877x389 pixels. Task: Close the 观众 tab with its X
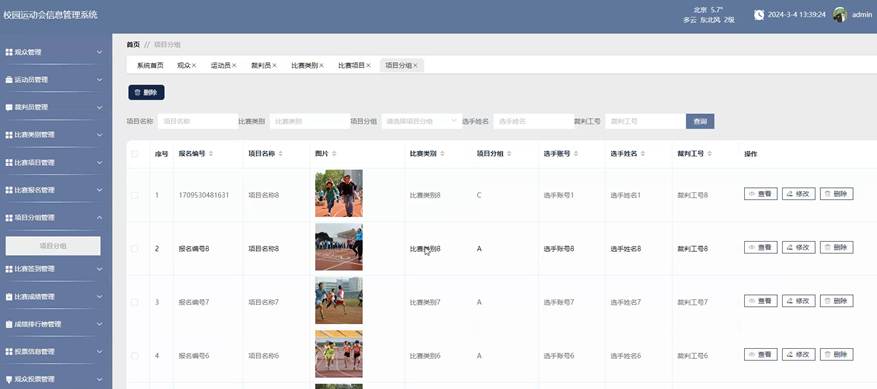194,65
